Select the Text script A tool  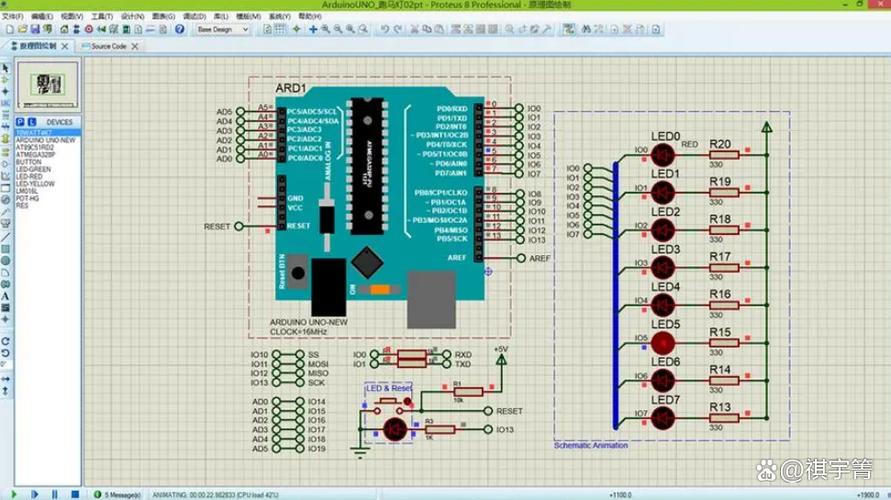pyautogui.click(x=6, y=296)
